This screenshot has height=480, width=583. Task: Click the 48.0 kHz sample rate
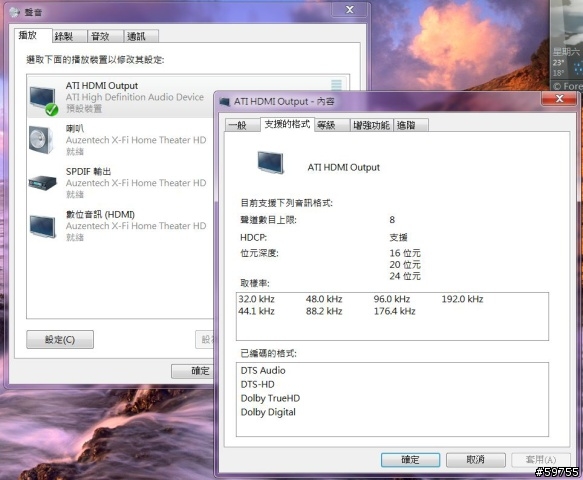point(324,299)
